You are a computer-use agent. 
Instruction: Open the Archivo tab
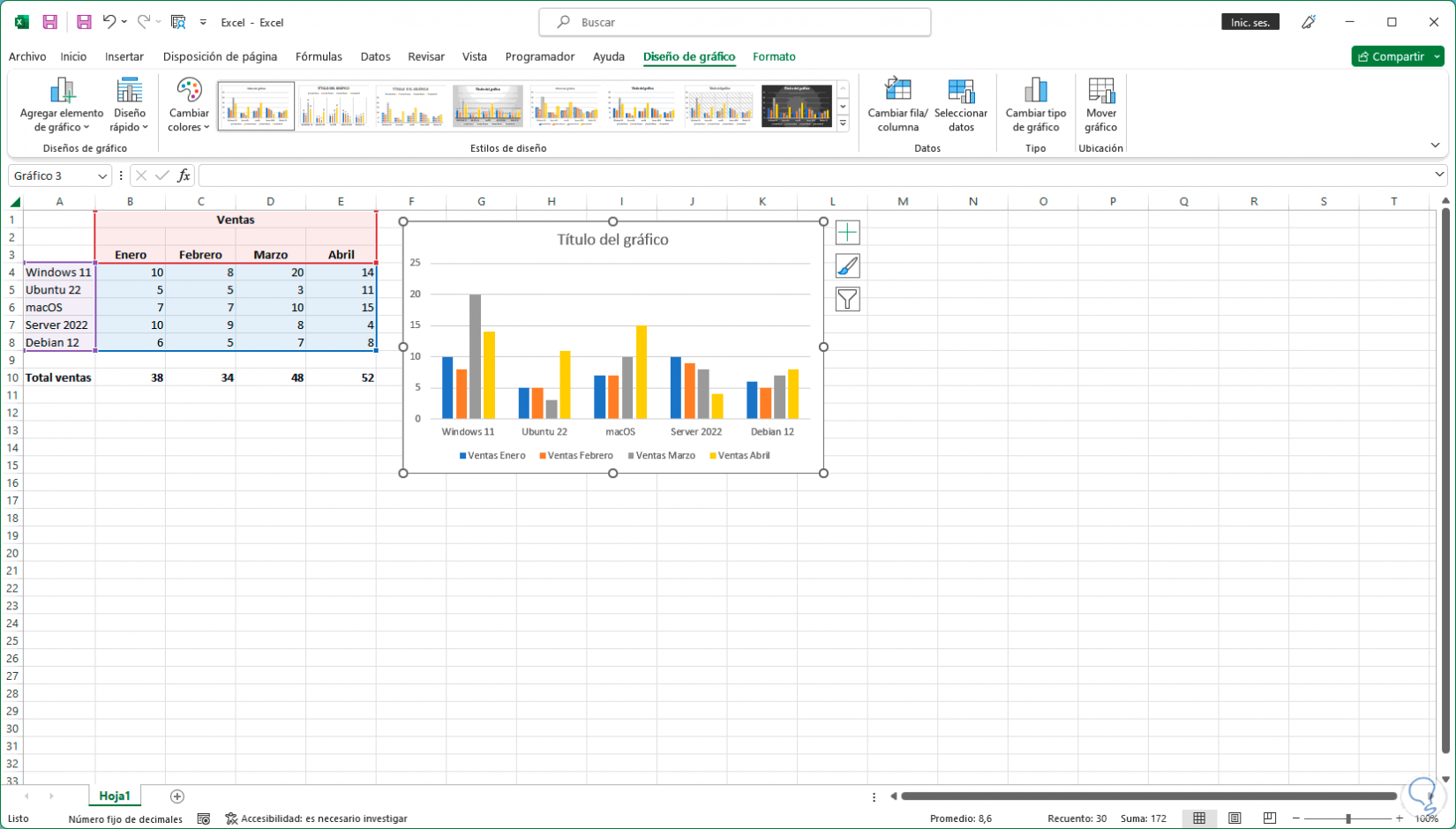pos(27,56)
